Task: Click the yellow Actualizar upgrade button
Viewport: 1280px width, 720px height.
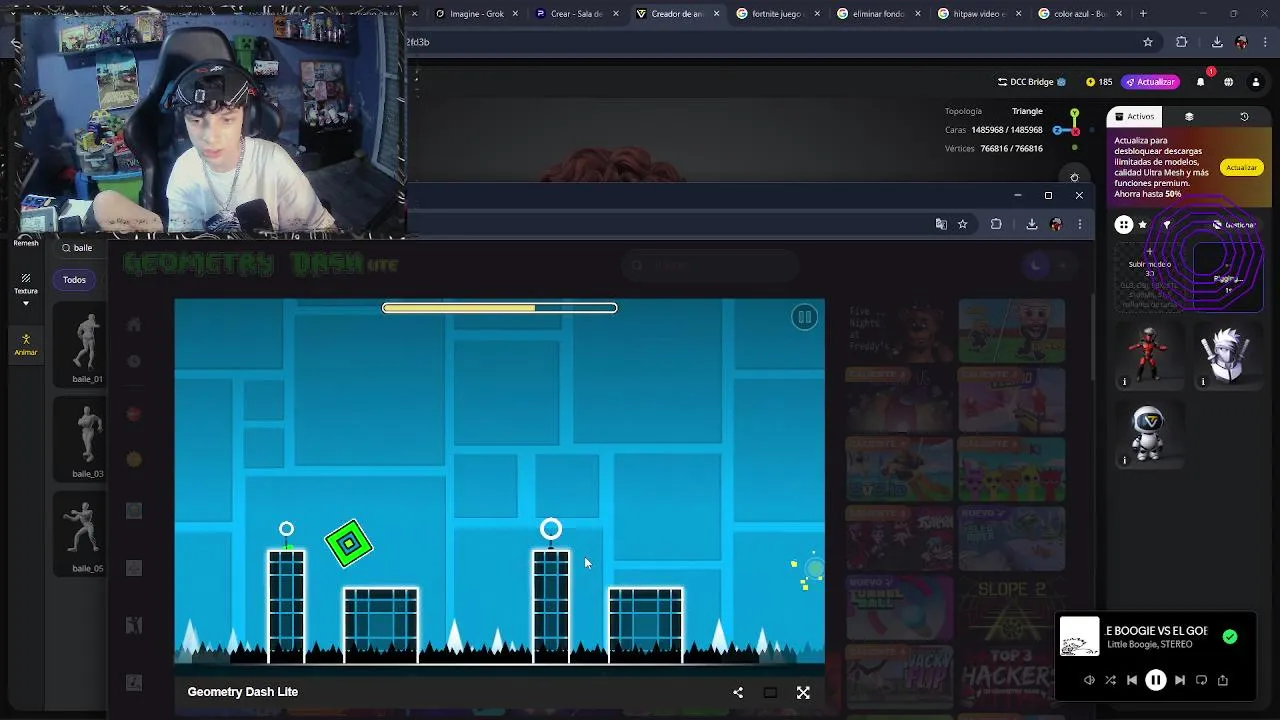Action: click(1241, 168)
